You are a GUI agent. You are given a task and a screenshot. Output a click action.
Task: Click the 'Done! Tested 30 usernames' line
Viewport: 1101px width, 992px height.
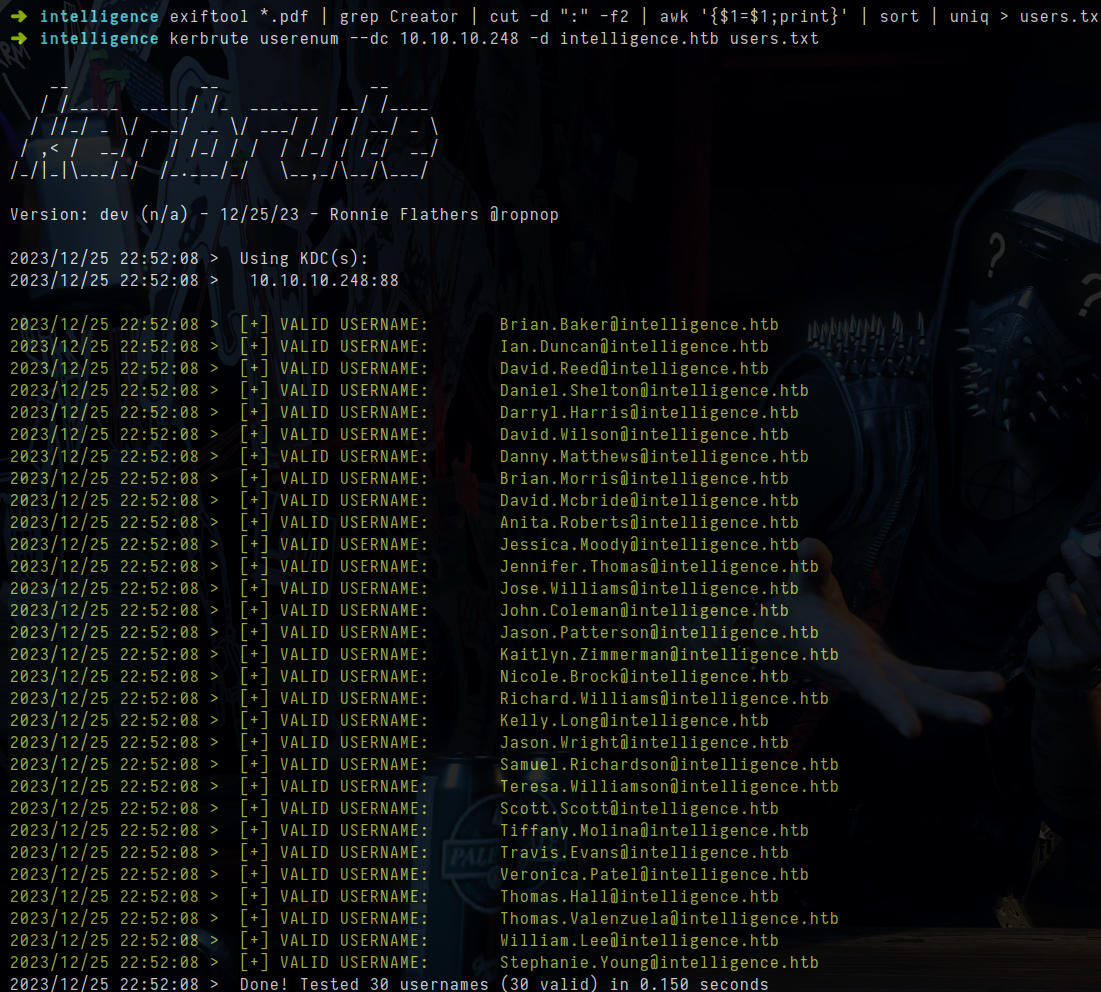coord(503,984)
